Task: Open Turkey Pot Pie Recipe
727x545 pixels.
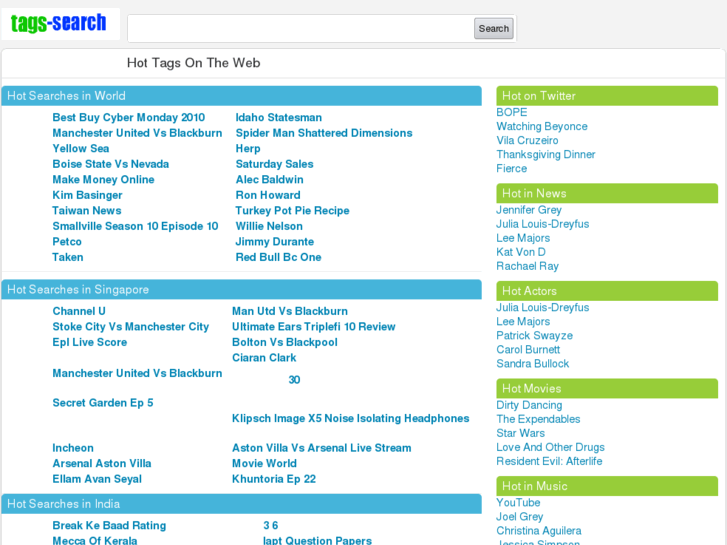Action: pyautogui.click(x=293, y=211)
